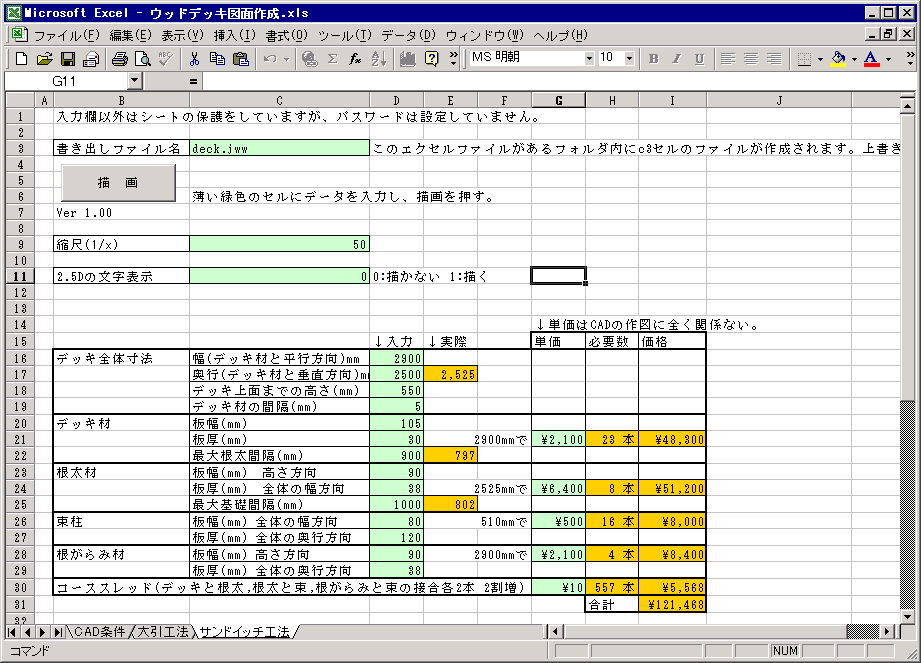921x663 pixels.
Task: Click the Save floppy disk icon
Action: pos(68,59)
